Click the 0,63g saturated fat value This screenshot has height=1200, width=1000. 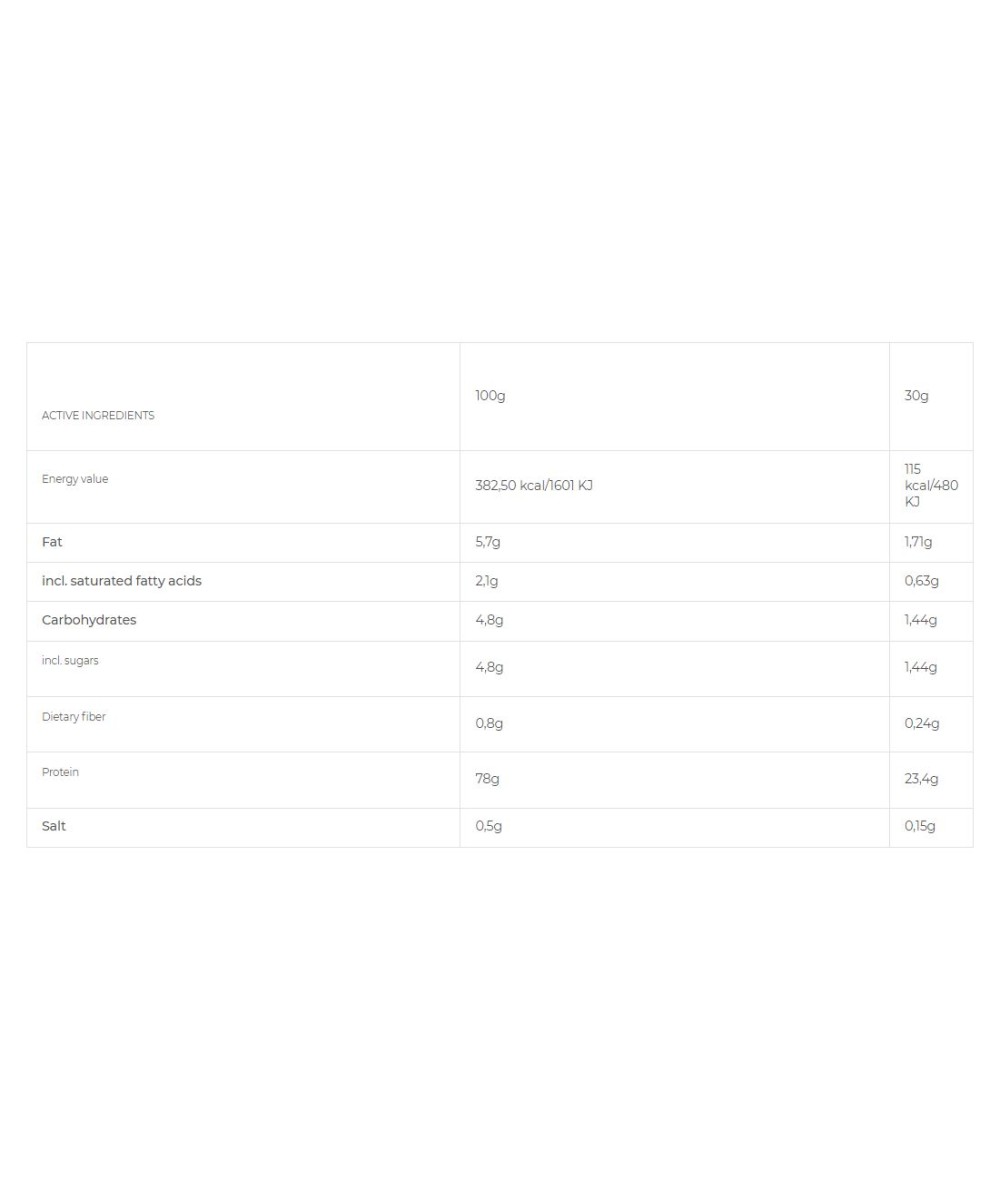pos(922,581)
